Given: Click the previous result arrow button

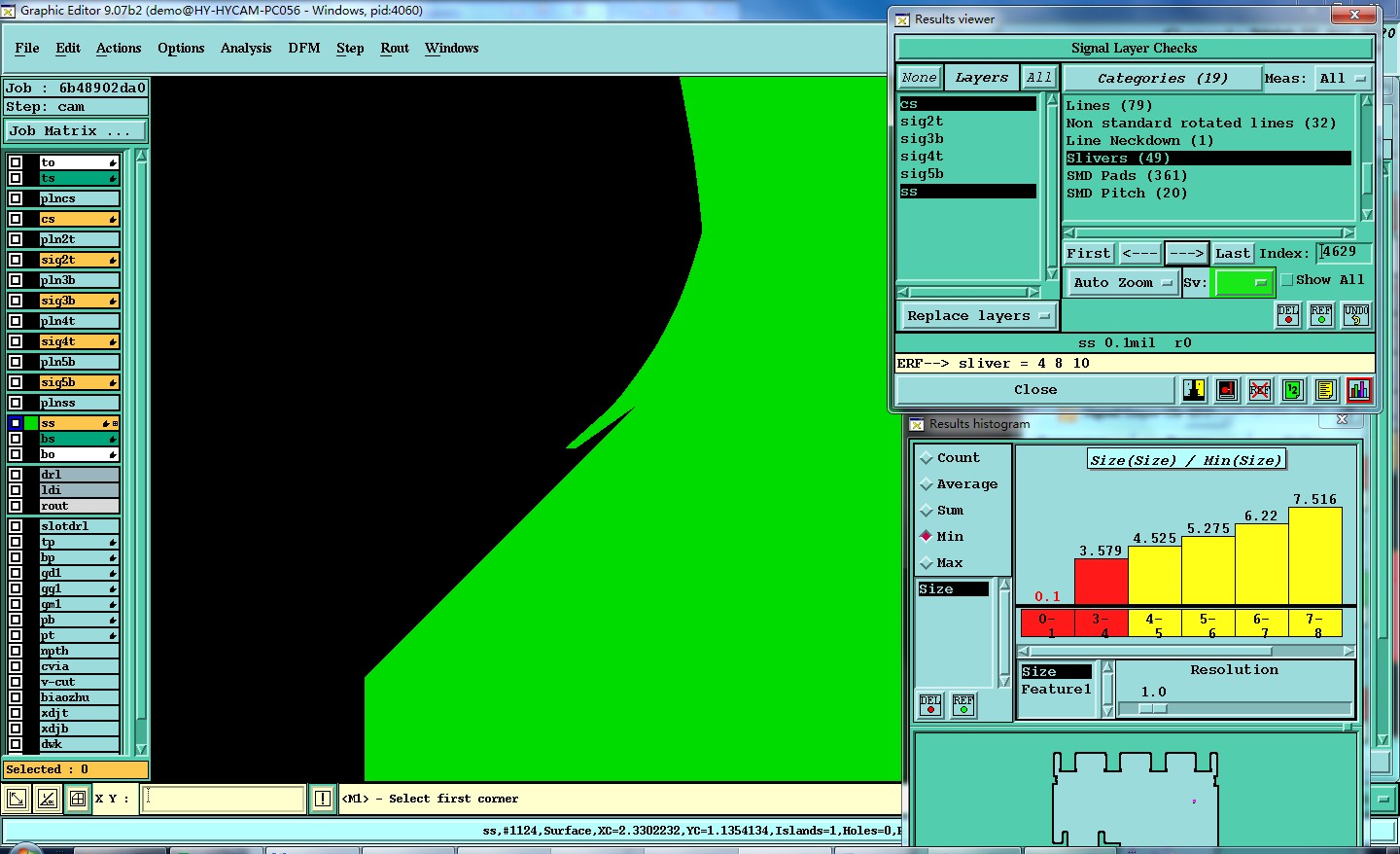Looking at the screenshot, I should point(1140,254).
